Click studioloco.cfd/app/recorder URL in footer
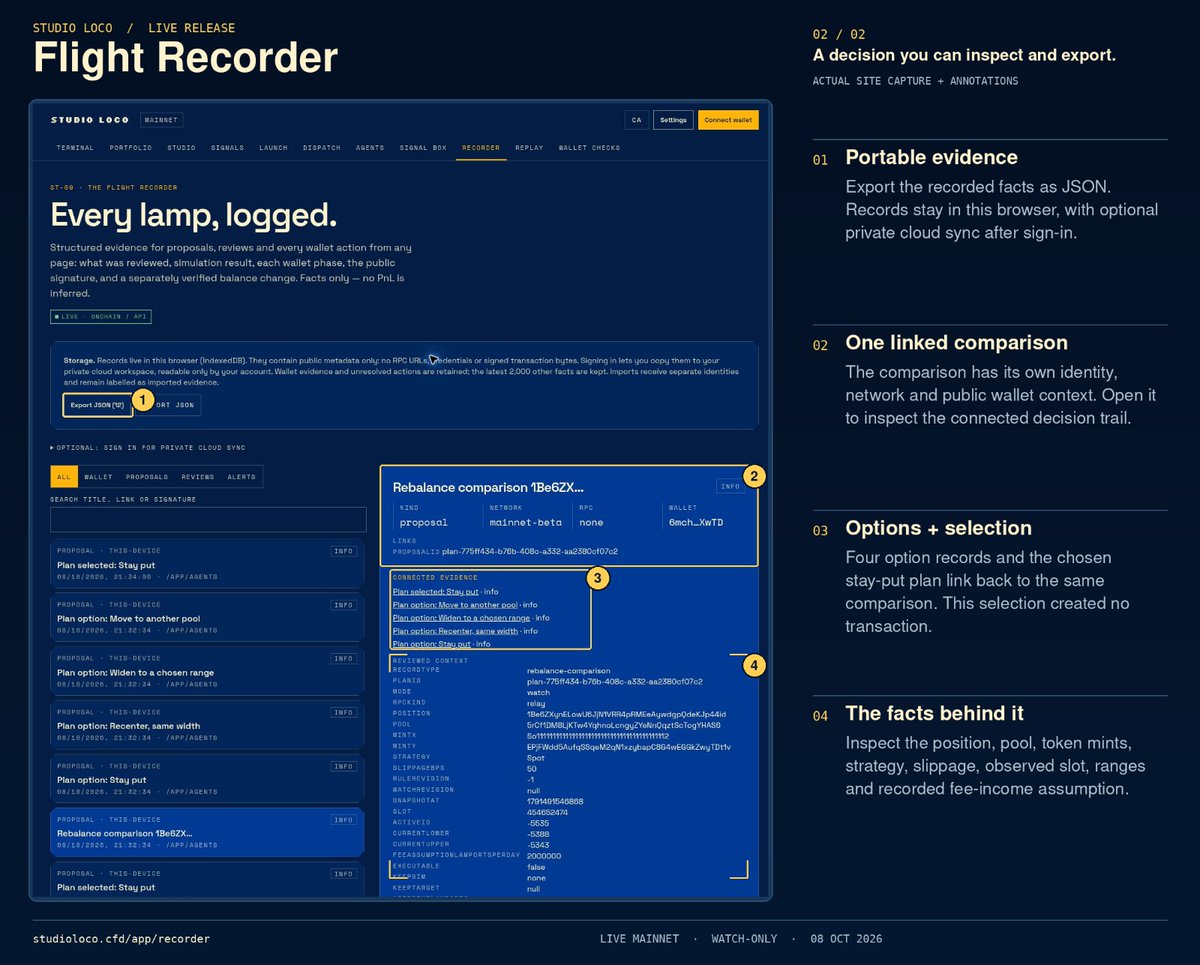The height and width of the screenshot is (965, 1200). click(121, 939)
